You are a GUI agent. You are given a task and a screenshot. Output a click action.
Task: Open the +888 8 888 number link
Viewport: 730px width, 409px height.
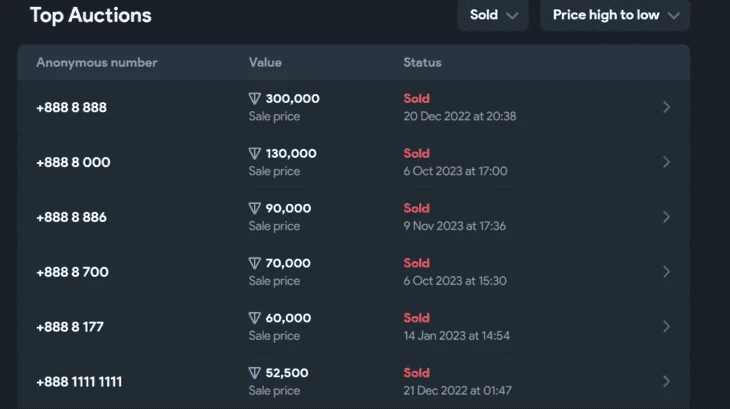point(72,107)
